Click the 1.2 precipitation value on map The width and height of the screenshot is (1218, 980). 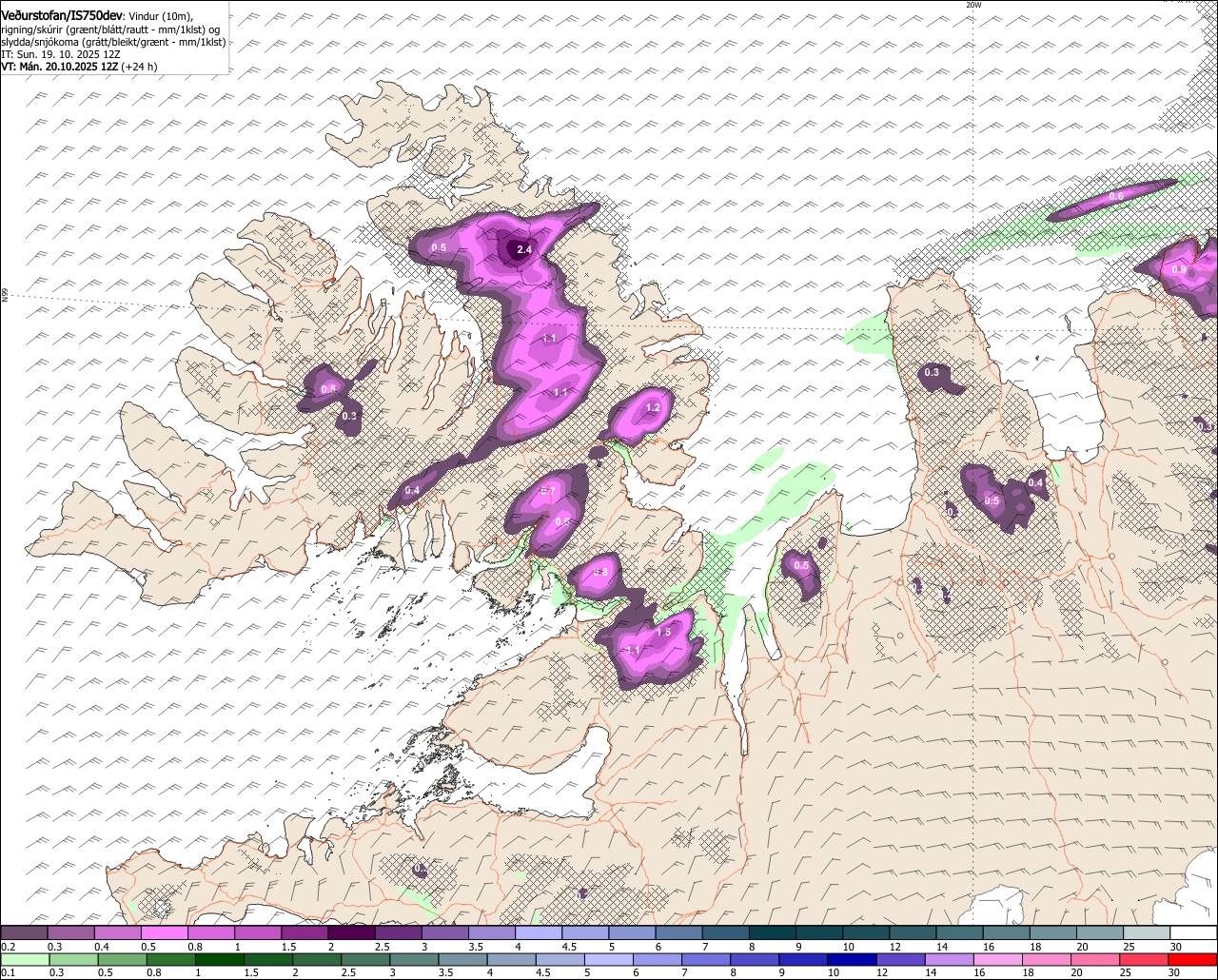coord(653,408)
